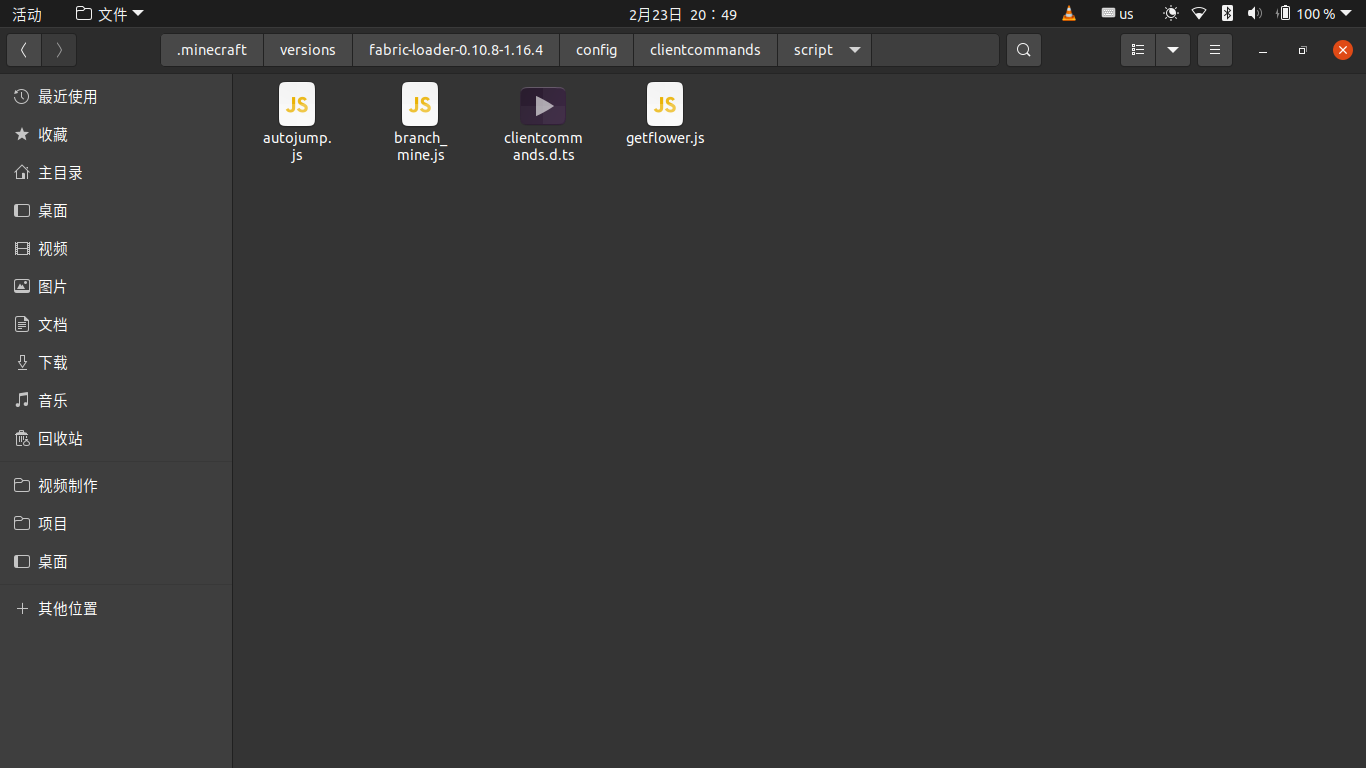Open the script breadcrumb dropdown arrow
The height and width of the screenshot is (768, 1366).
coord(854,49)
